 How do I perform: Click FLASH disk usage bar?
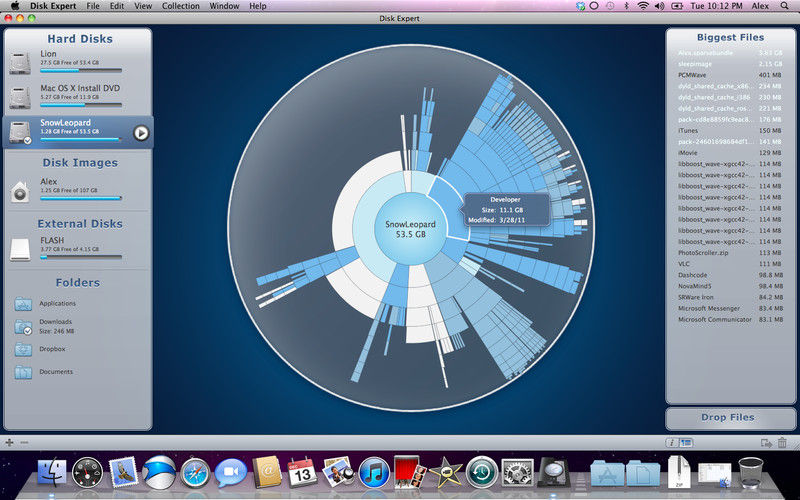point(81,257)
